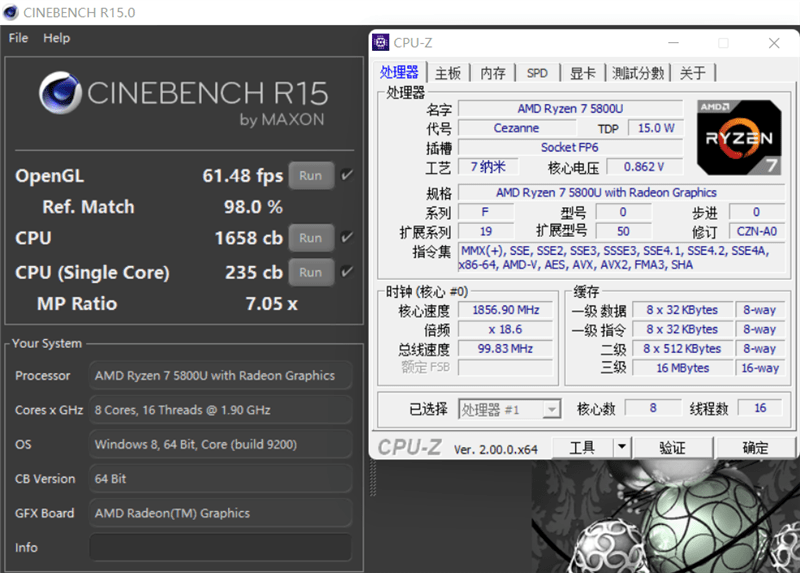Image resolution: width=800 pixels, height=573 pixels.
Task: Switch to the 内存 tab
Action: tap(492, 73)
